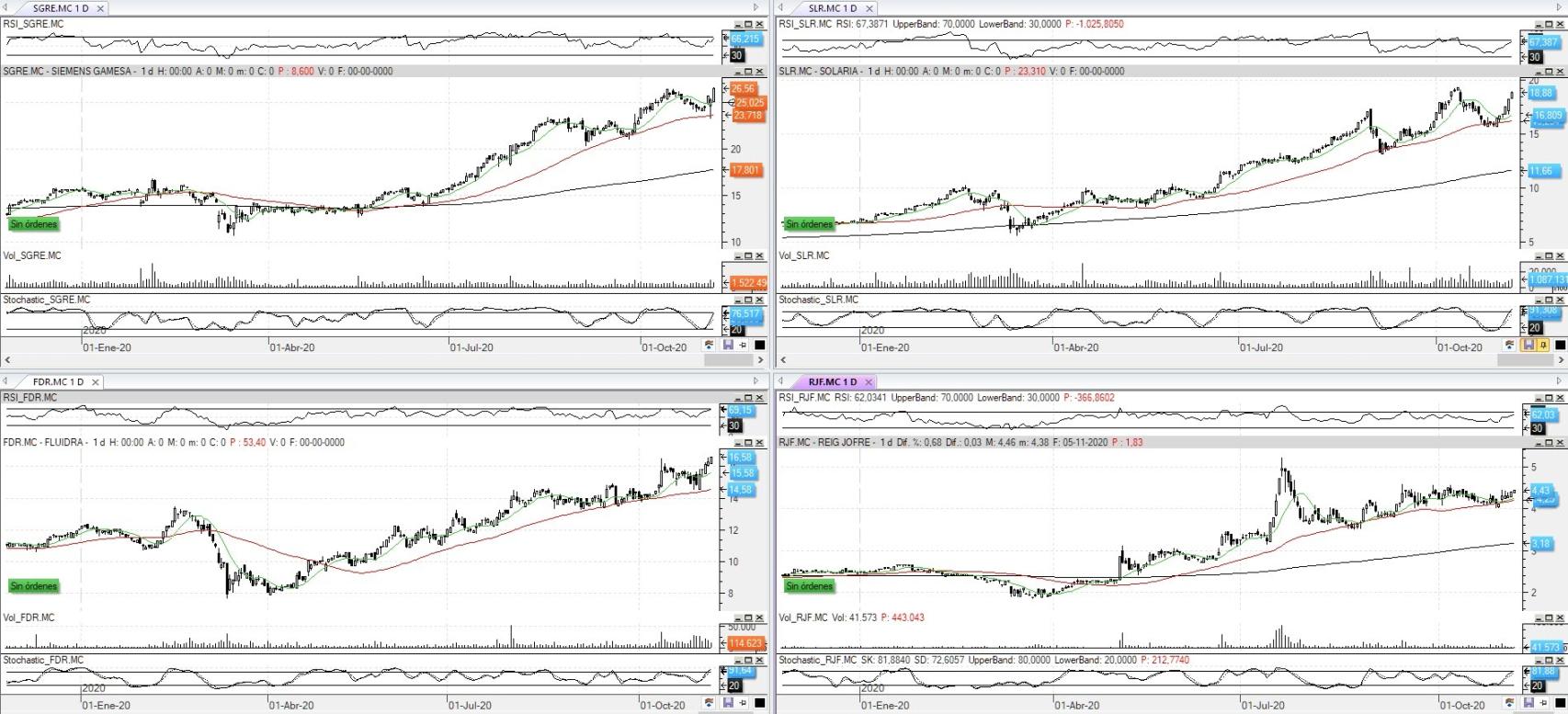Close the RJF.MC 1 D tab

pos(869,381)
